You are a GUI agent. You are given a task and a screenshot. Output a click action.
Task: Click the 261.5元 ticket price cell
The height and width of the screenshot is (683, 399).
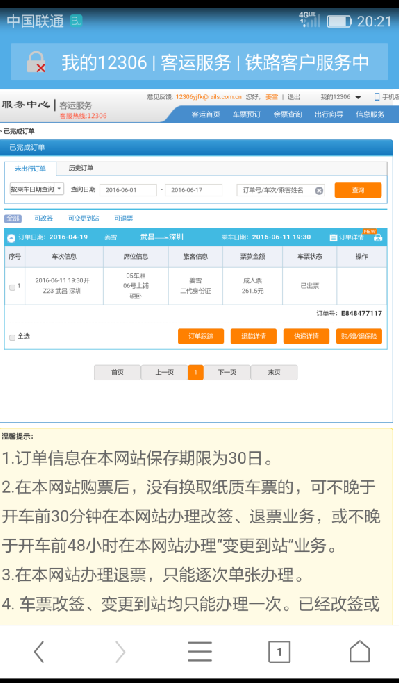(x=253, y=291)
